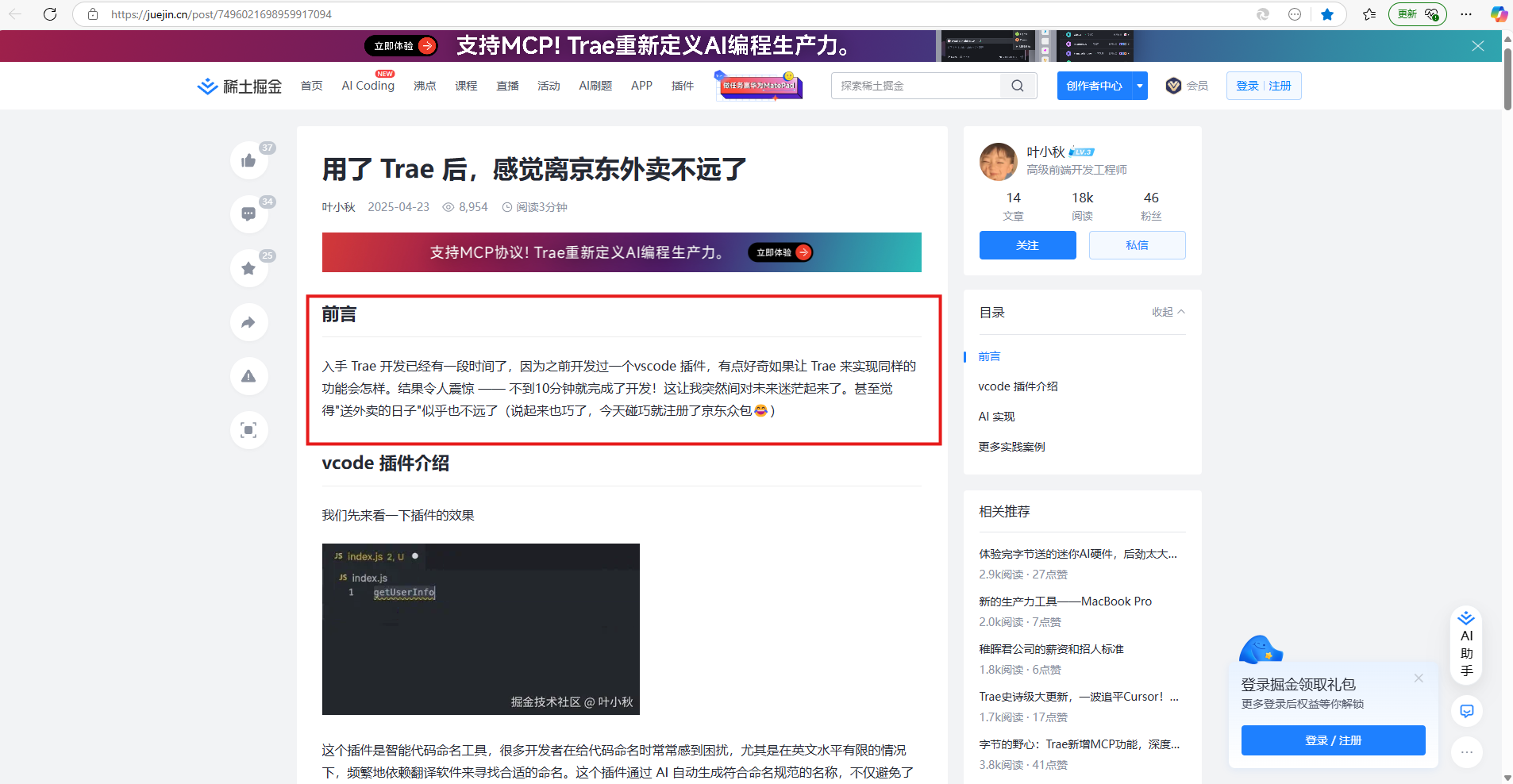This screenshot has height=784, width=1513.
Task: Open the 直播 nav item
Action: pyautogui.click(x=507, y=86)
